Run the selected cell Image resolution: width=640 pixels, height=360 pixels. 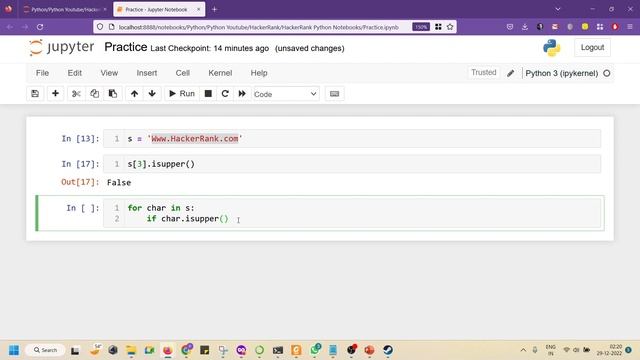182,94
